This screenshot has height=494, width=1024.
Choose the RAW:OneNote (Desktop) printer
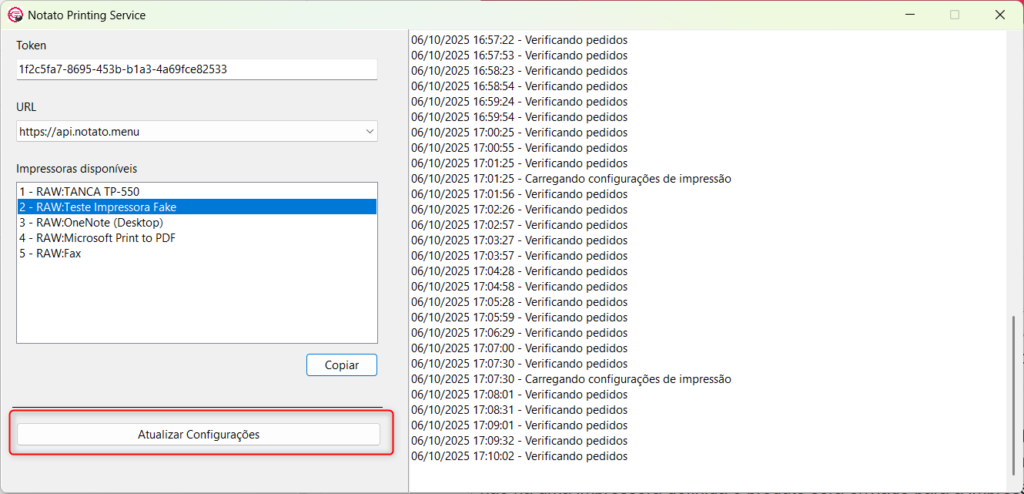[90, 222]
